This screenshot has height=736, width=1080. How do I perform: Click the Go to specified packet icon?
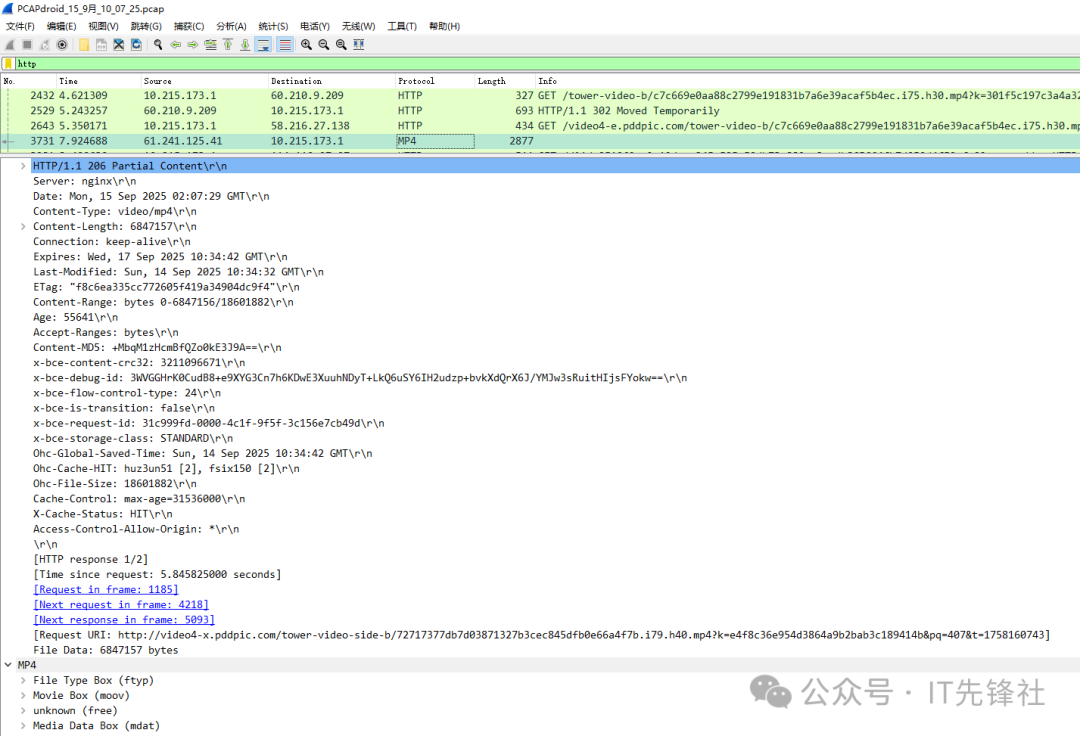pos(210,45)
